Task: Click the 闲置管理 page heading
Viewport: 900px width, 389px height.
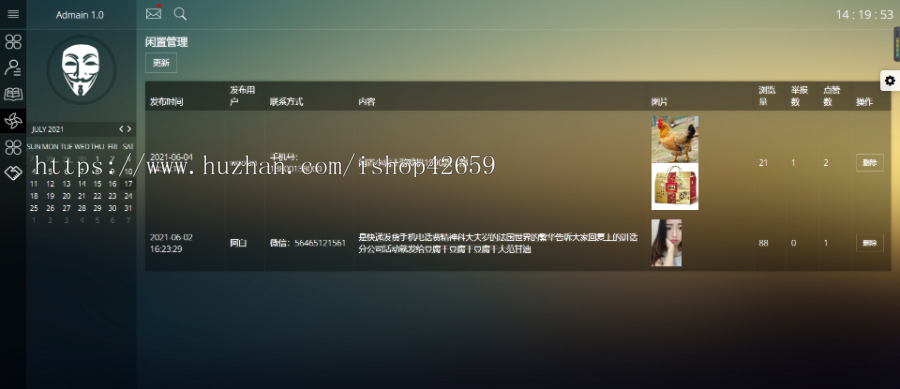Action: point(166,42)
